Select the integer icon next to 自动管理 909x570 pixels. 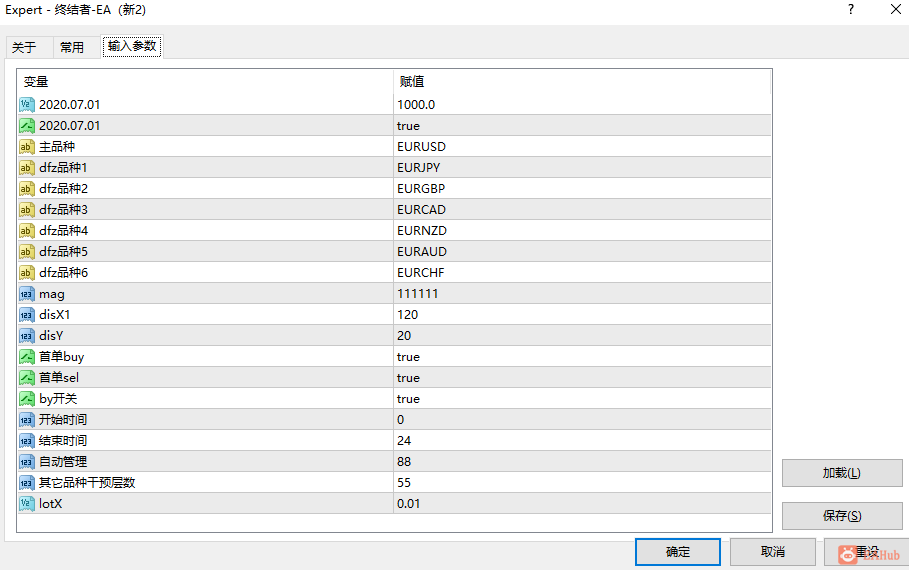27,462
